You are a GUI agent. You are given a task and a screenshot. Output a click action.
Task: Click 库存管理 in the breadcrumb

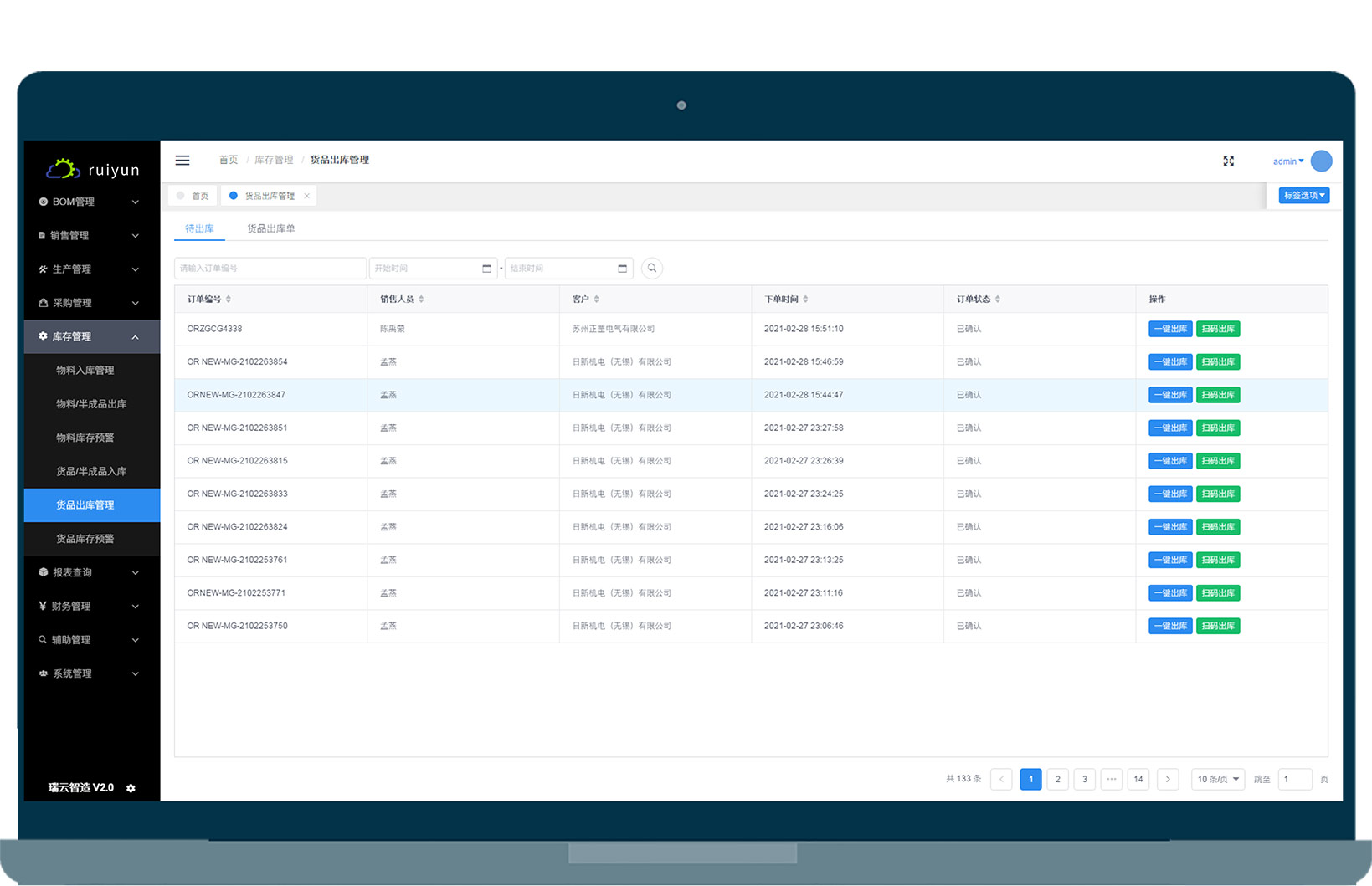[274, 160]
